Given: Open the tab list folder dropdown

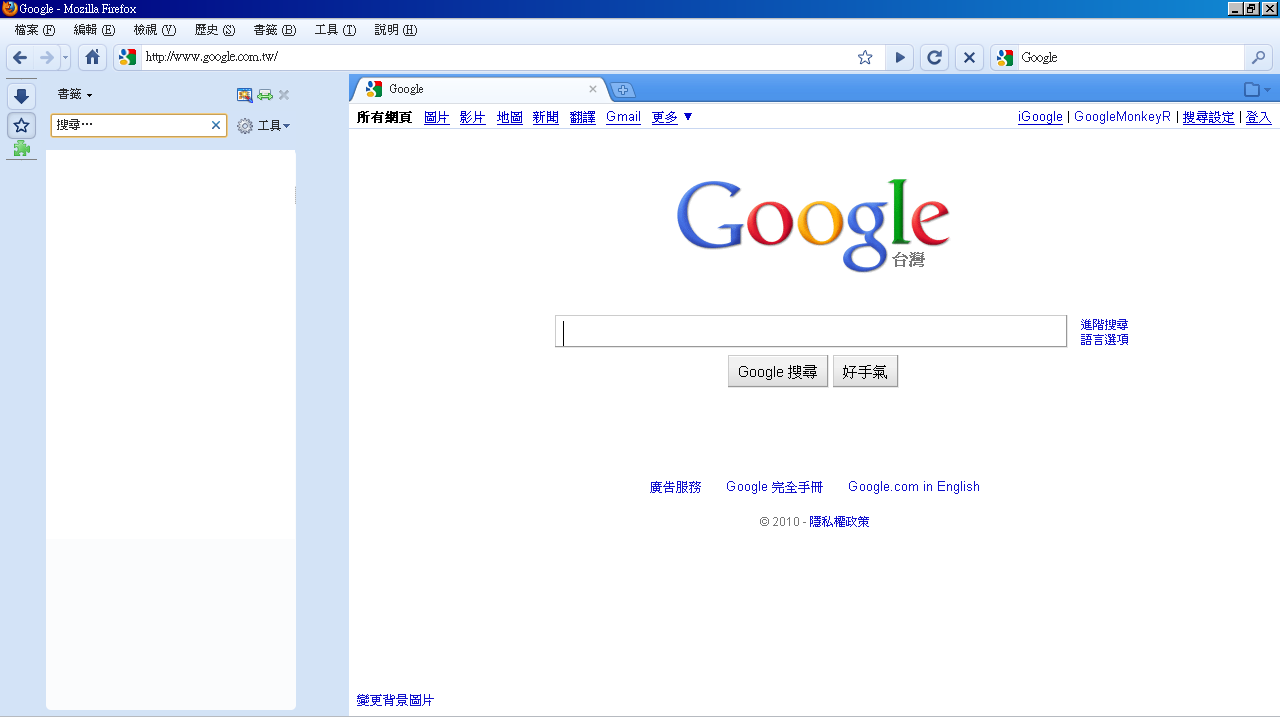Looking at the screenshot, I should 1257,89.
